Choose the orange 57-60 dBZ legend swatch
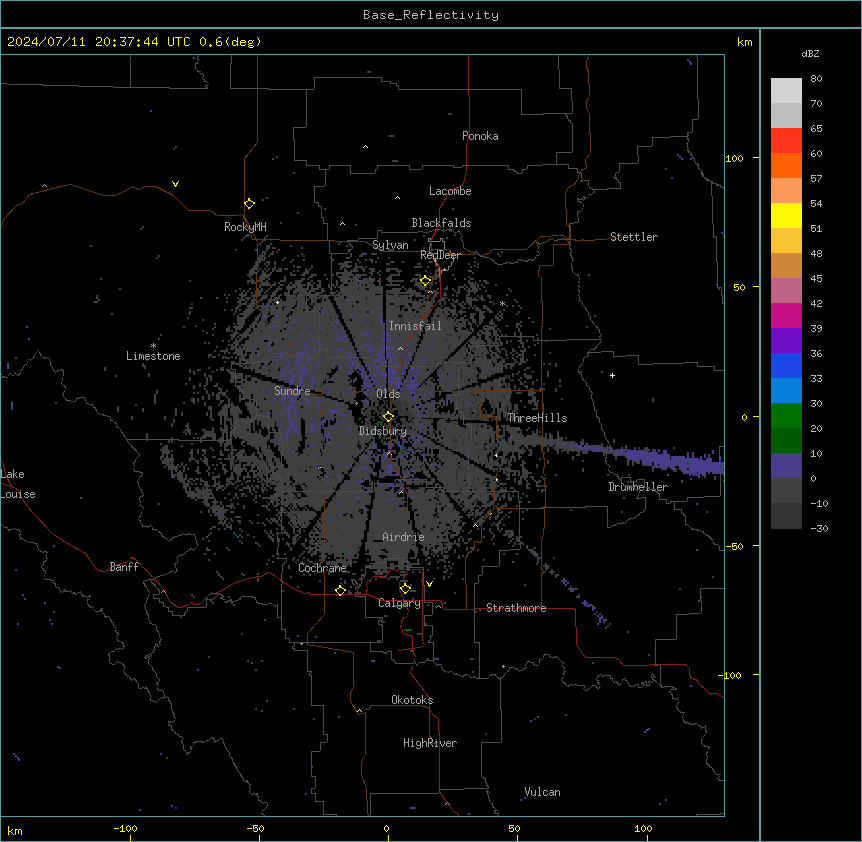862x842 pixels. coord(786,165)
